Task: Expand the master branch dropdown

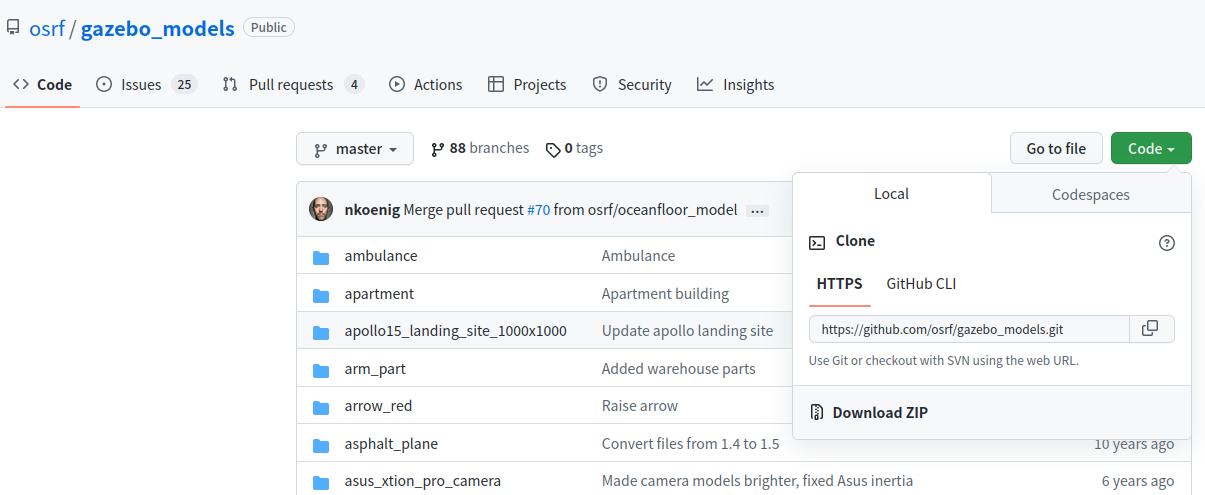Action: coord(356,149)
